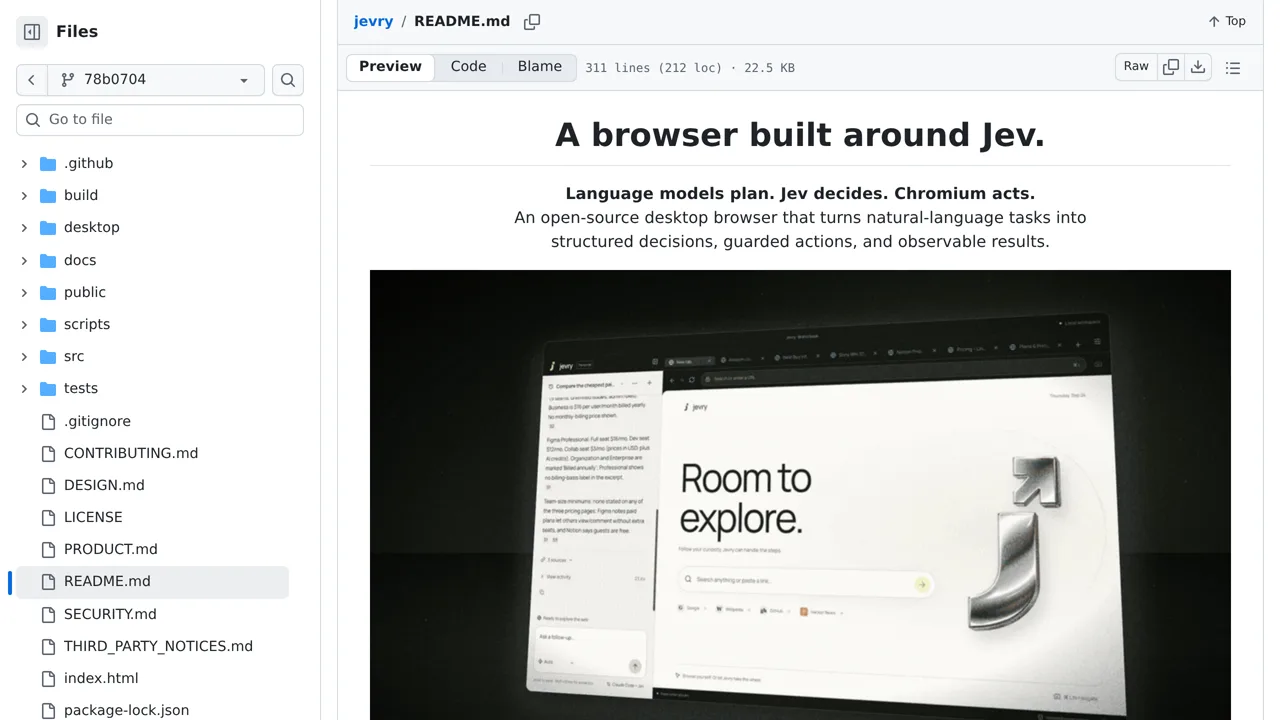This screenshot has width=1280, height=720.
Task: Open the tests folder icon
Action: (x=48, y=389)
